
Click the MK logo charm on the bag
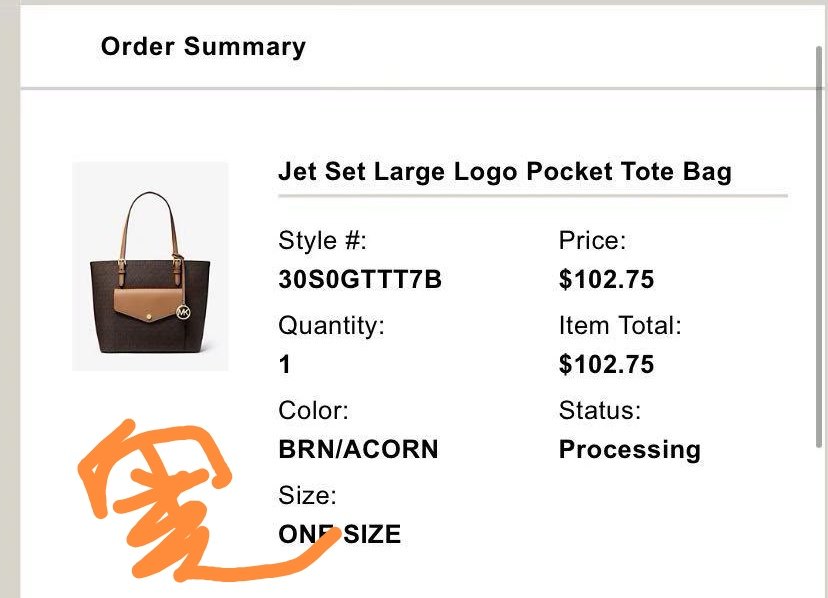[x=183, y=312]
